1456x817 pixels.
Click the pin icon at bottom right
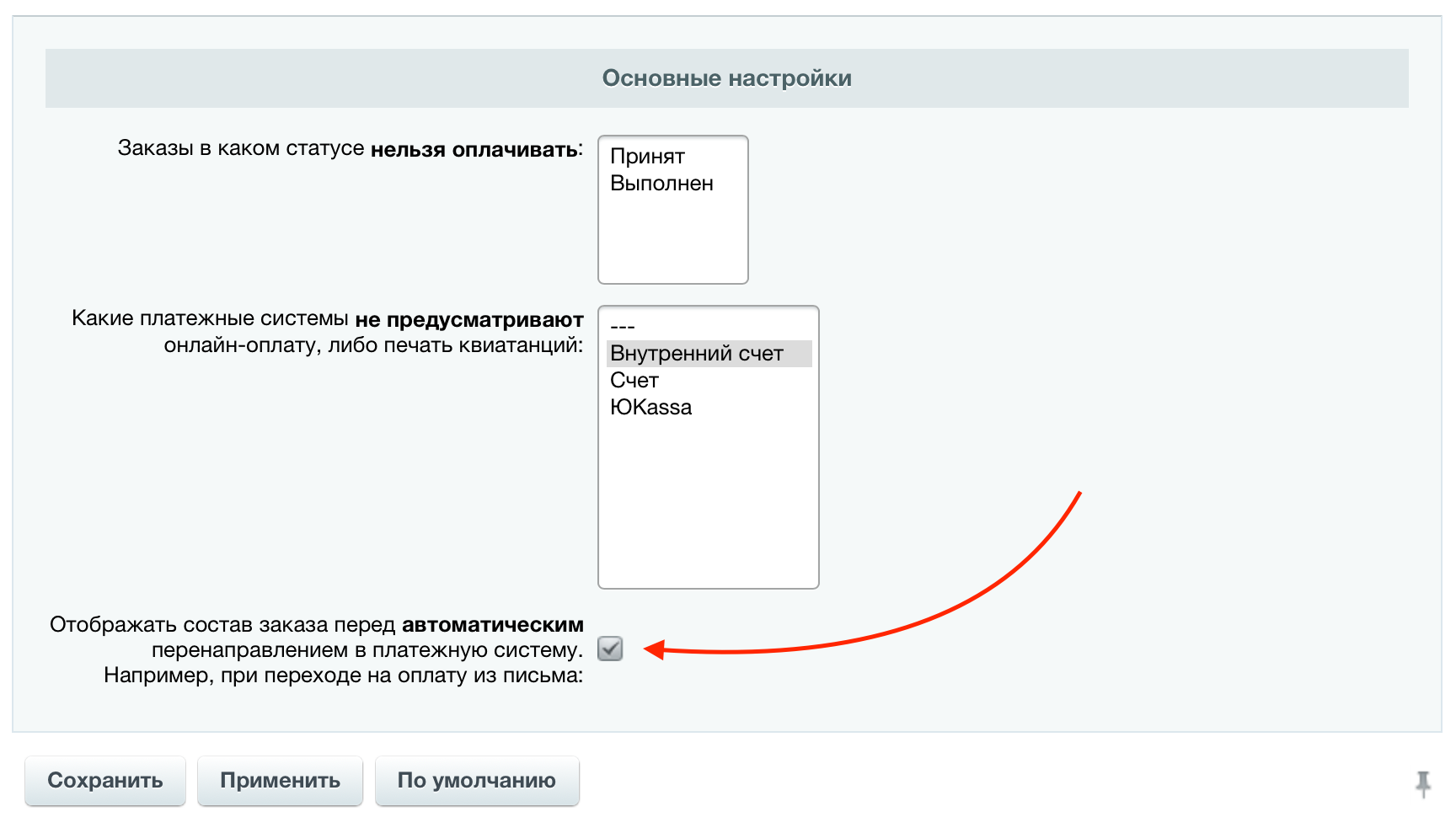(x=1423, y=783)
